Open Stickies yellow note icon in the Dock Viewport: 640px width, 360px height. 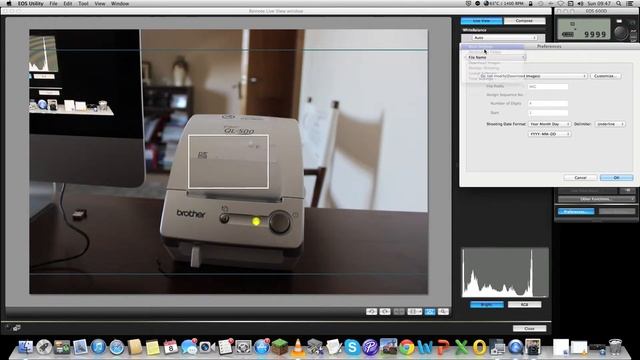pyautogui.click(x=153, y=347)
